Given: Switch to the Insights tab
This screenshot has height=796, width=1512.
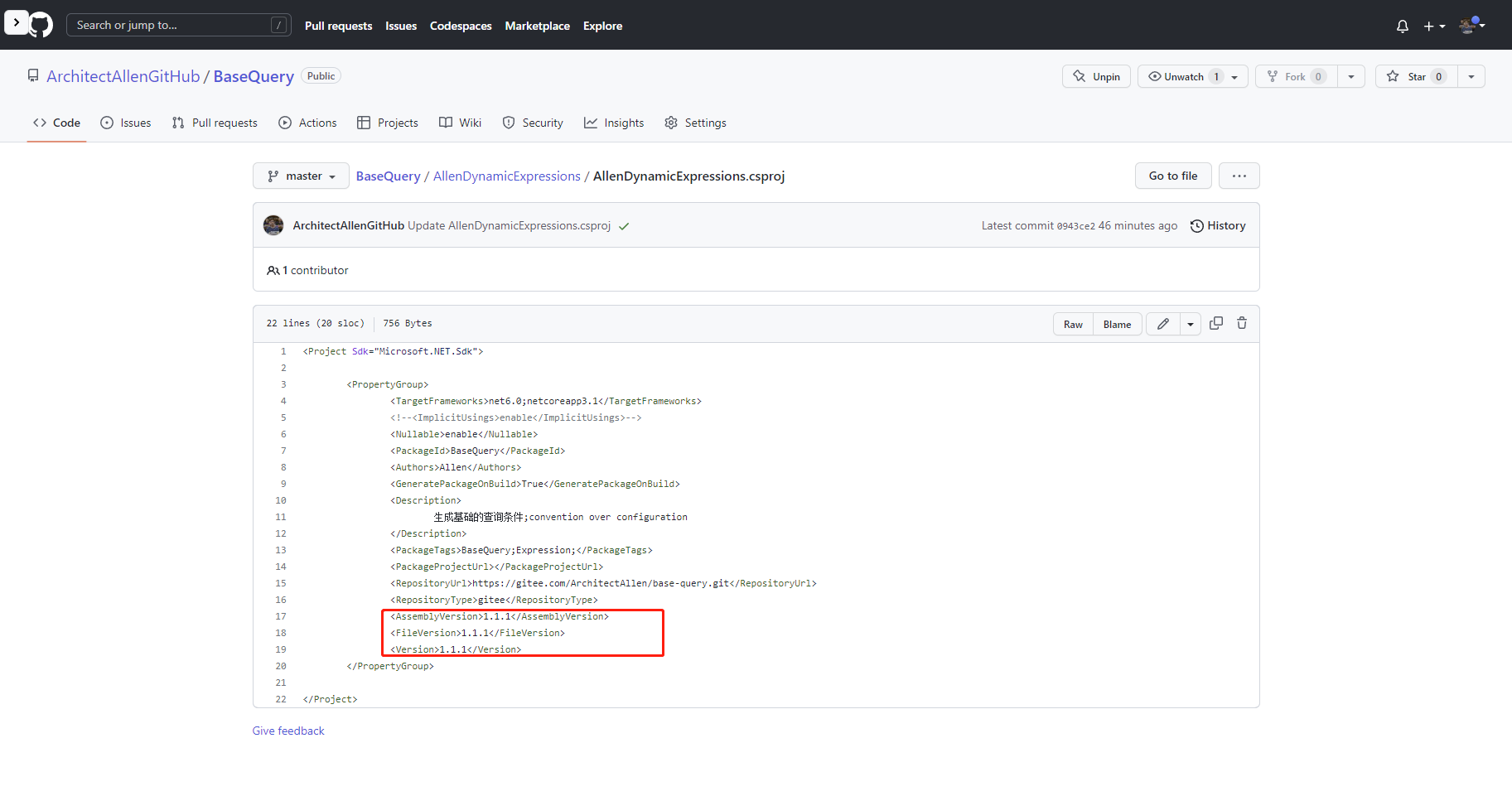Looking at the screenshot, I should click(614, 123).
